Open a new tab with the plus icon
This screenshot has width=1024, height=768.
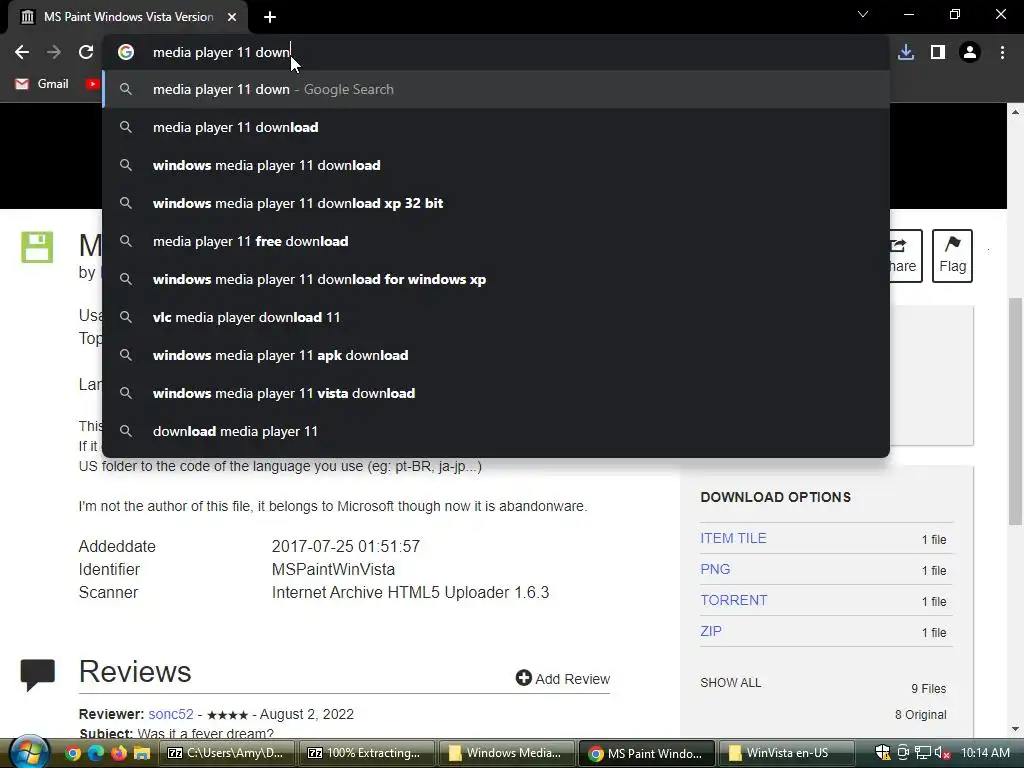(270, 17)
